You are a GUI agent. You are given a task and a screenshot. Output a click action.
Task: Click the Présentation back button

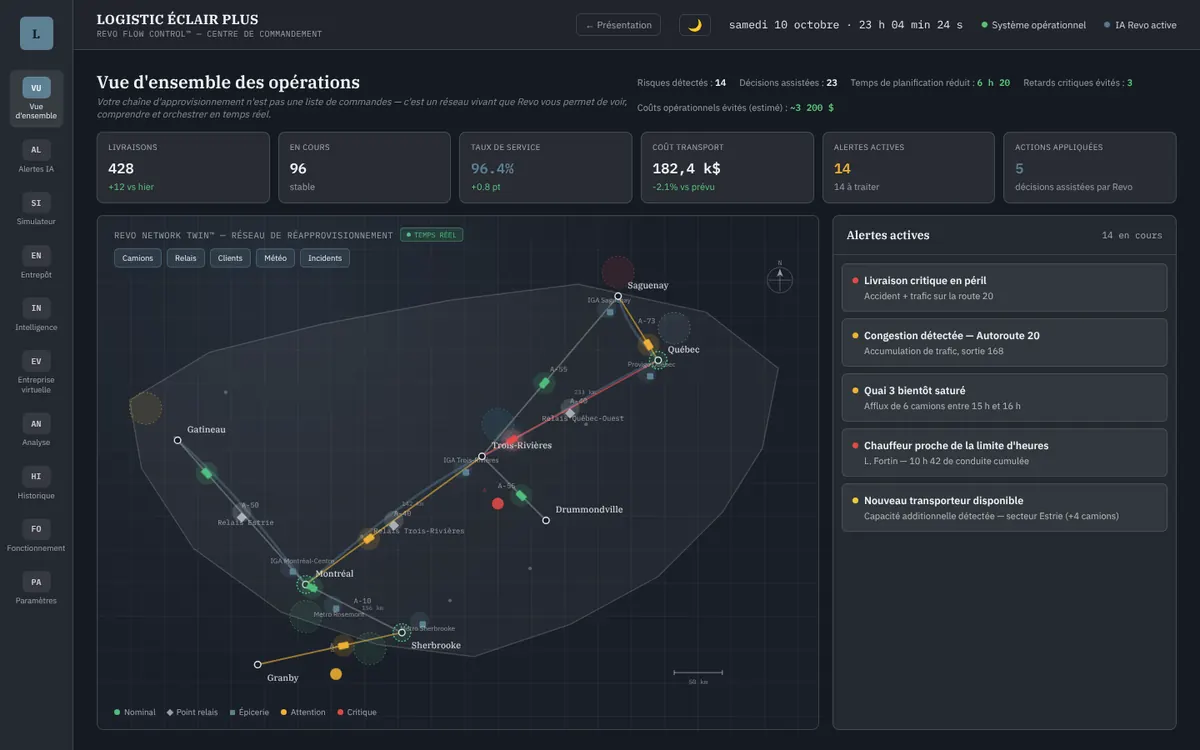[x=618, y=25]
